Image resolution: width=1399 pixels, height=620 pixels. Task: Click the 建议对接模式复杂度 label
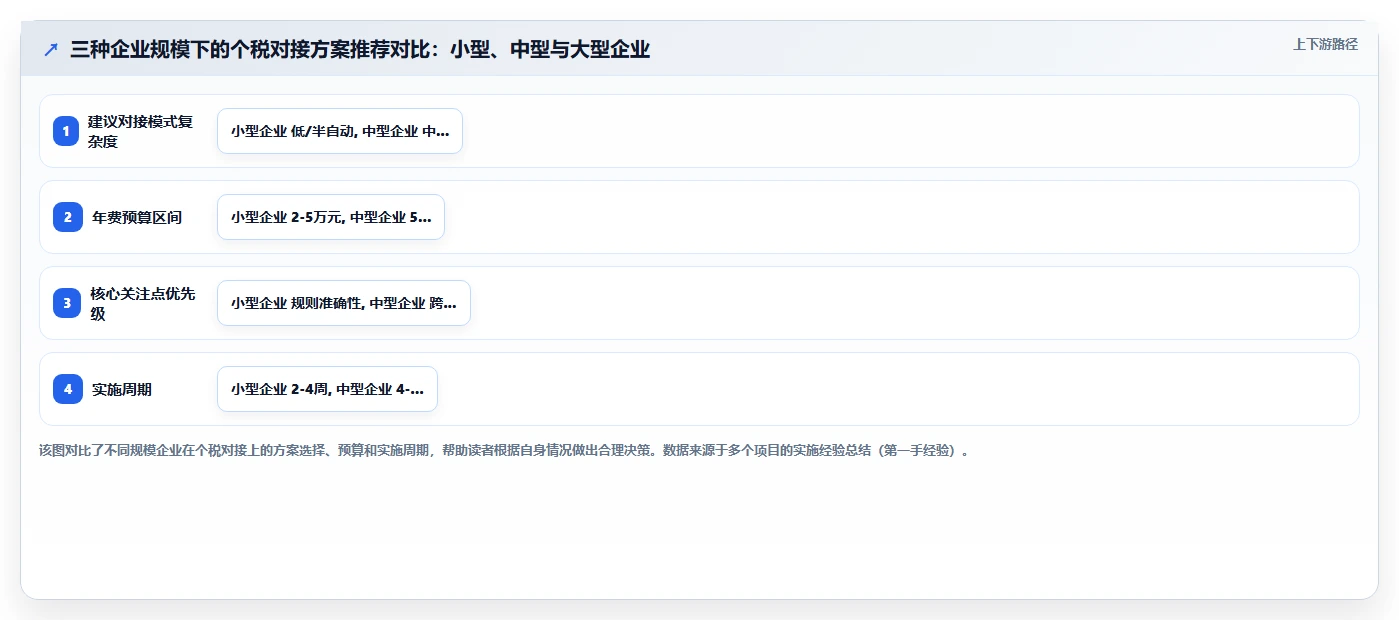pos(140,131)
